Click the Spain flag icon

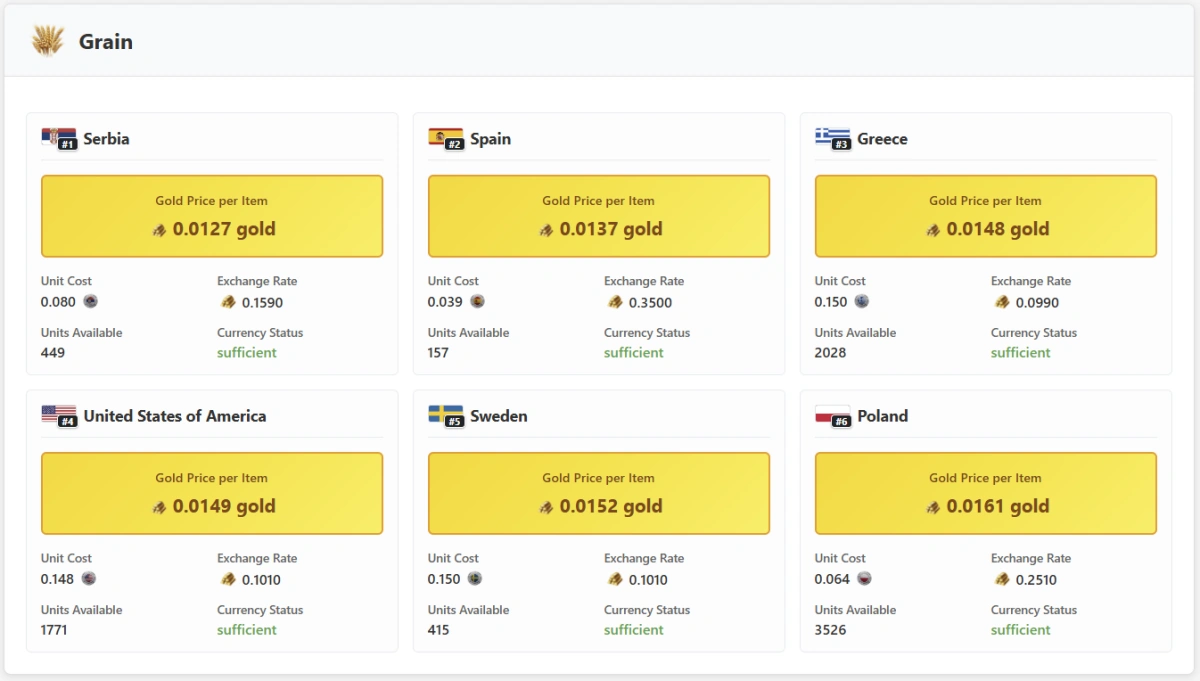click(x=445, y=137)
